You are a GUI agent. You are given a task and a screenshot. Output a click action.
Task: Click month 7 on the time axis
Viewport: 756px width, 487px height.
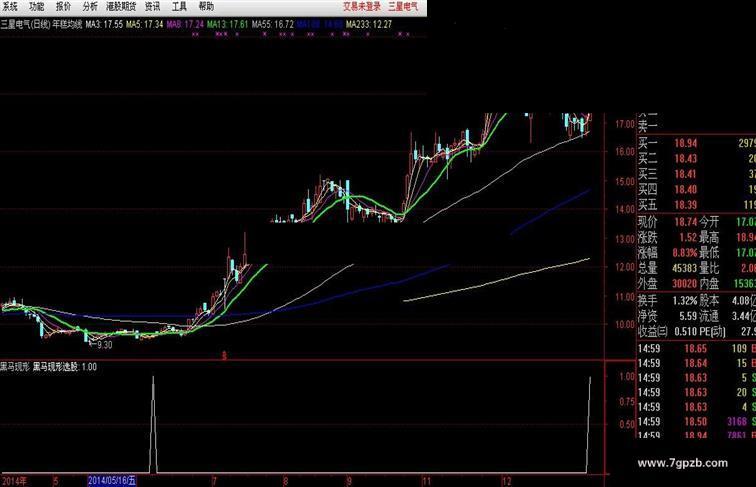pyautogui.click(x=214, y=481)
